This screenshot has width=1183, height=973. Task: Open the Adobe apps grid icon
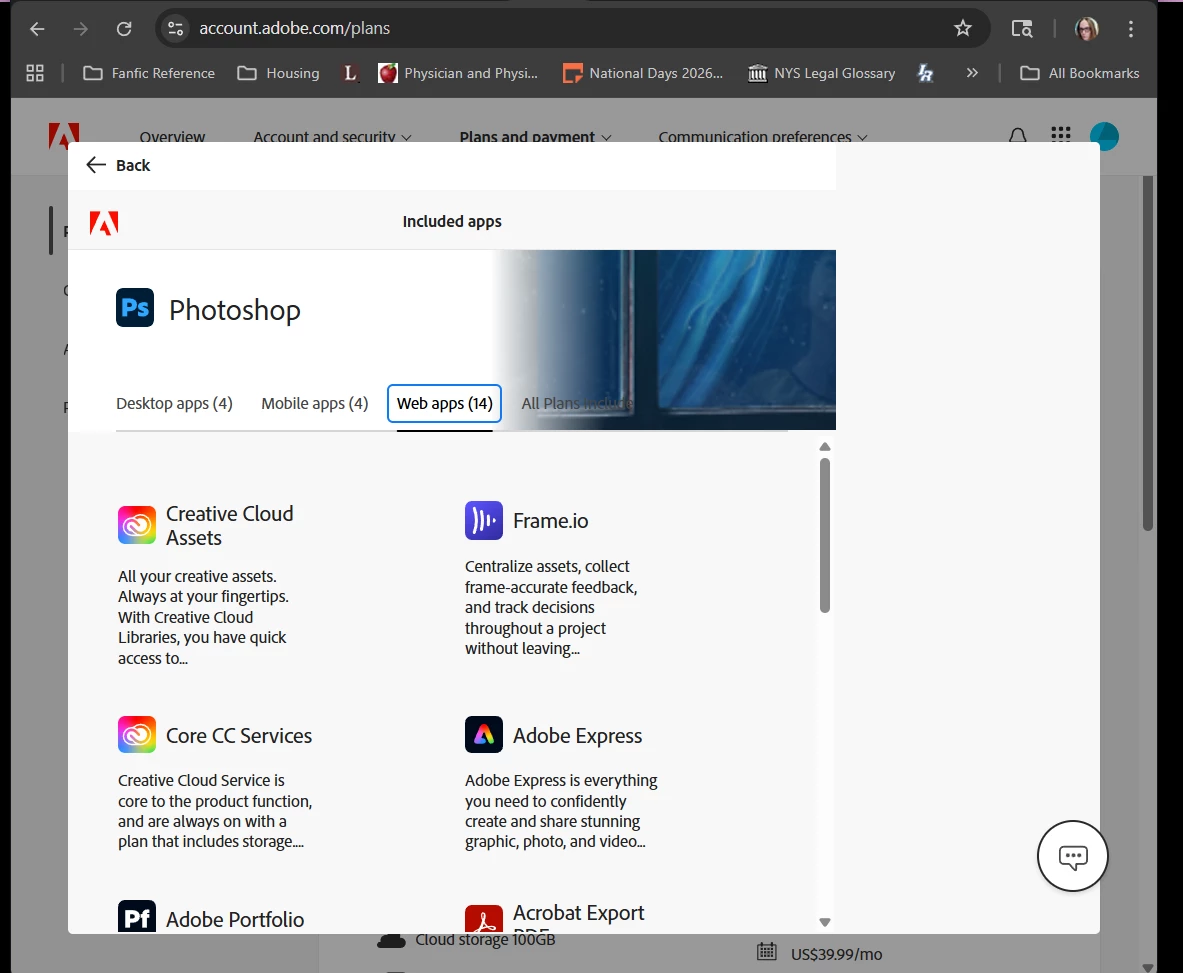click(1061, 134)
